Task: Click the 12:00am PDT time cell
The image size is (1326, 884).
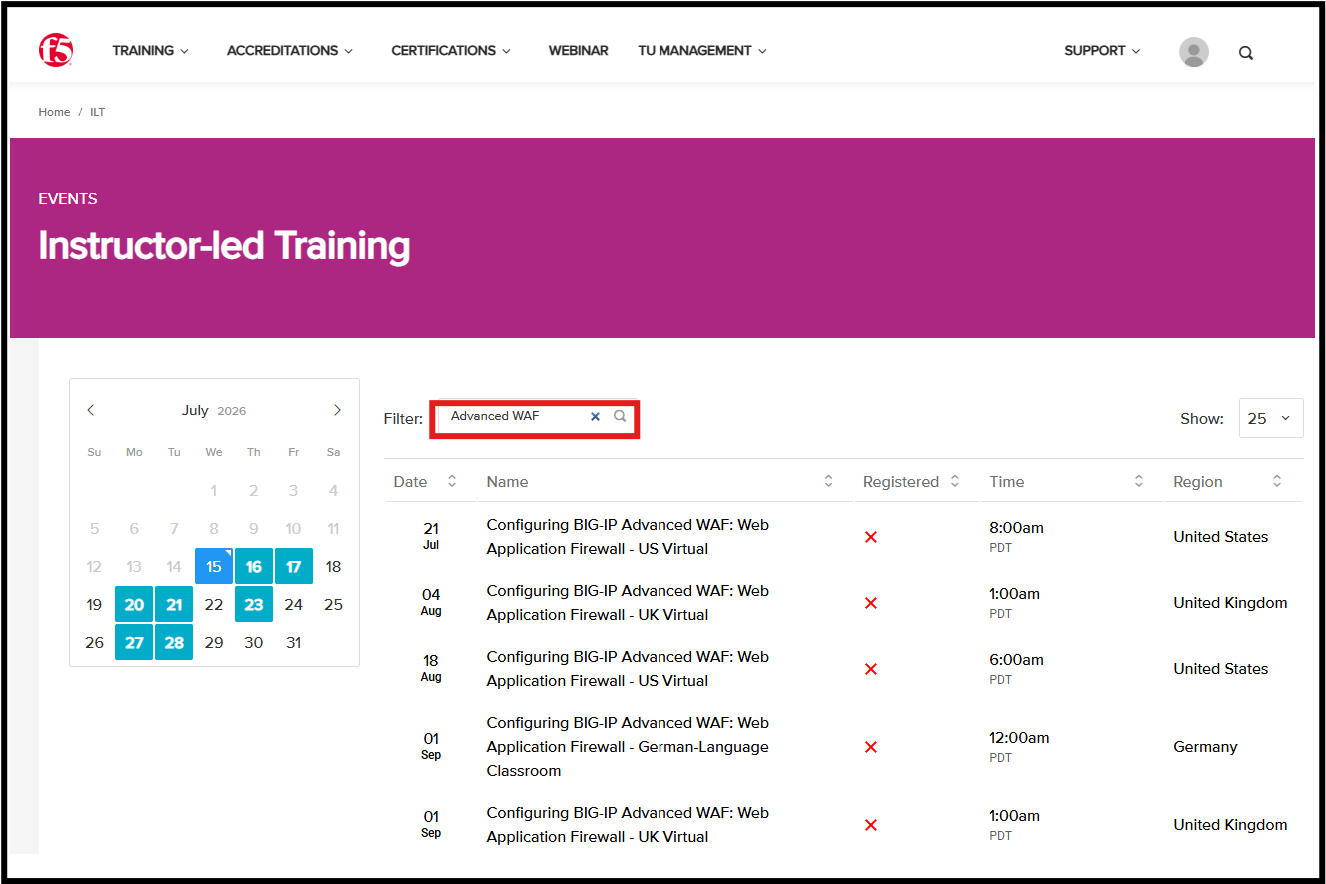Action: (x=1019, y=746)
